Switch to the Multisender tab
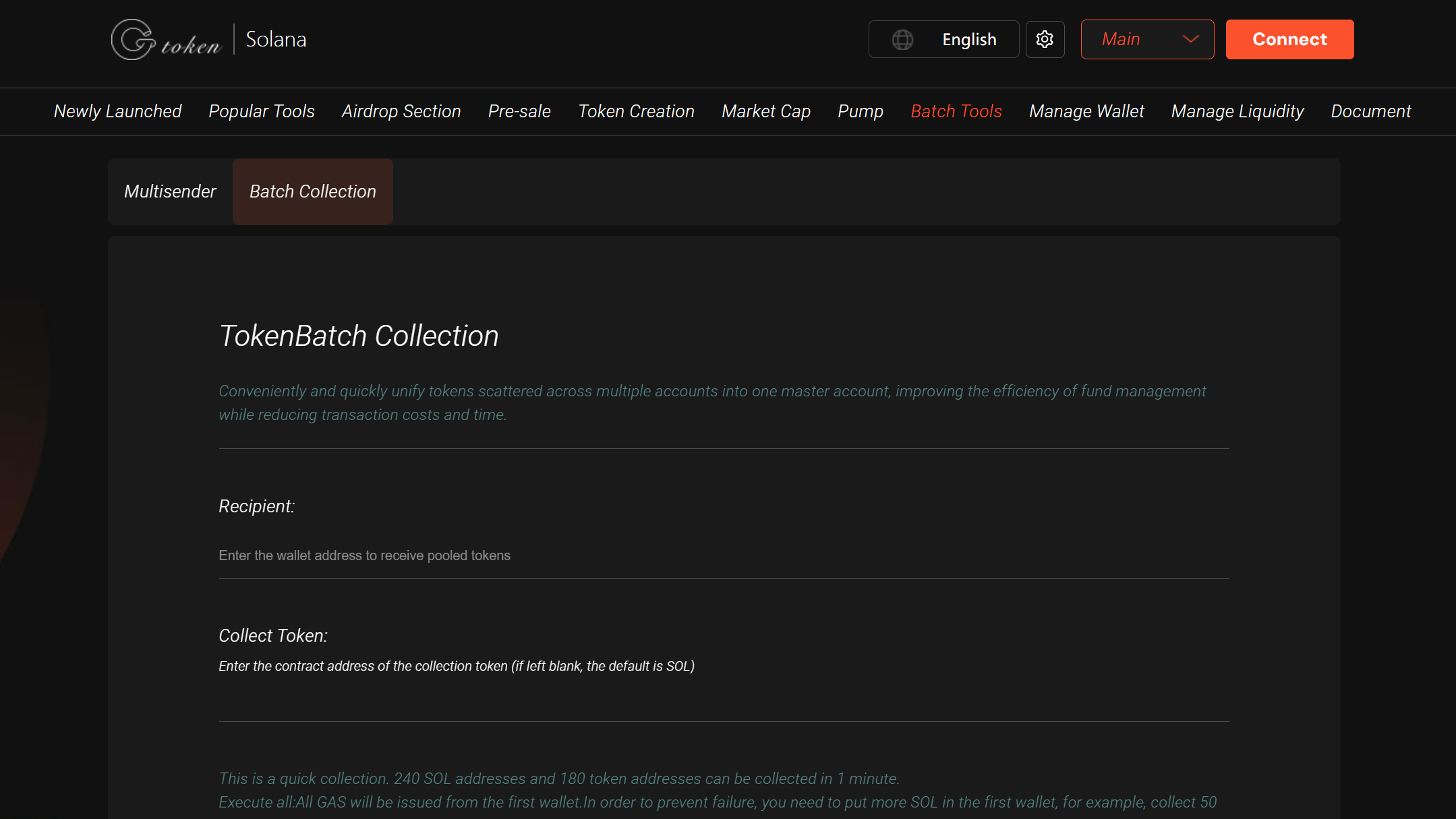Screen dimensions: 1456x819 point(170,191)
